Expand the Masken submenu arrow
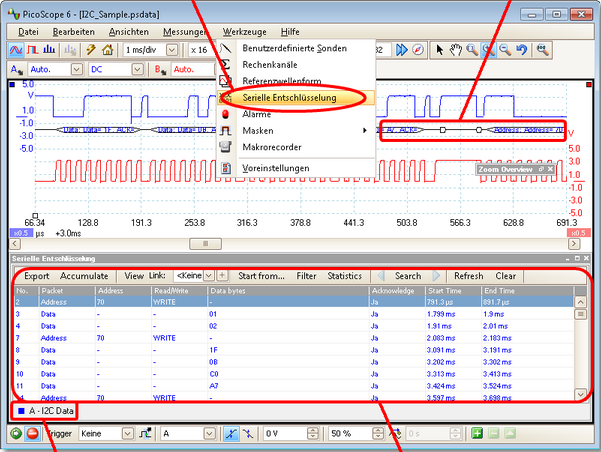Image resolution: width=601 pixels, height=452 pixels. (365, 131)
